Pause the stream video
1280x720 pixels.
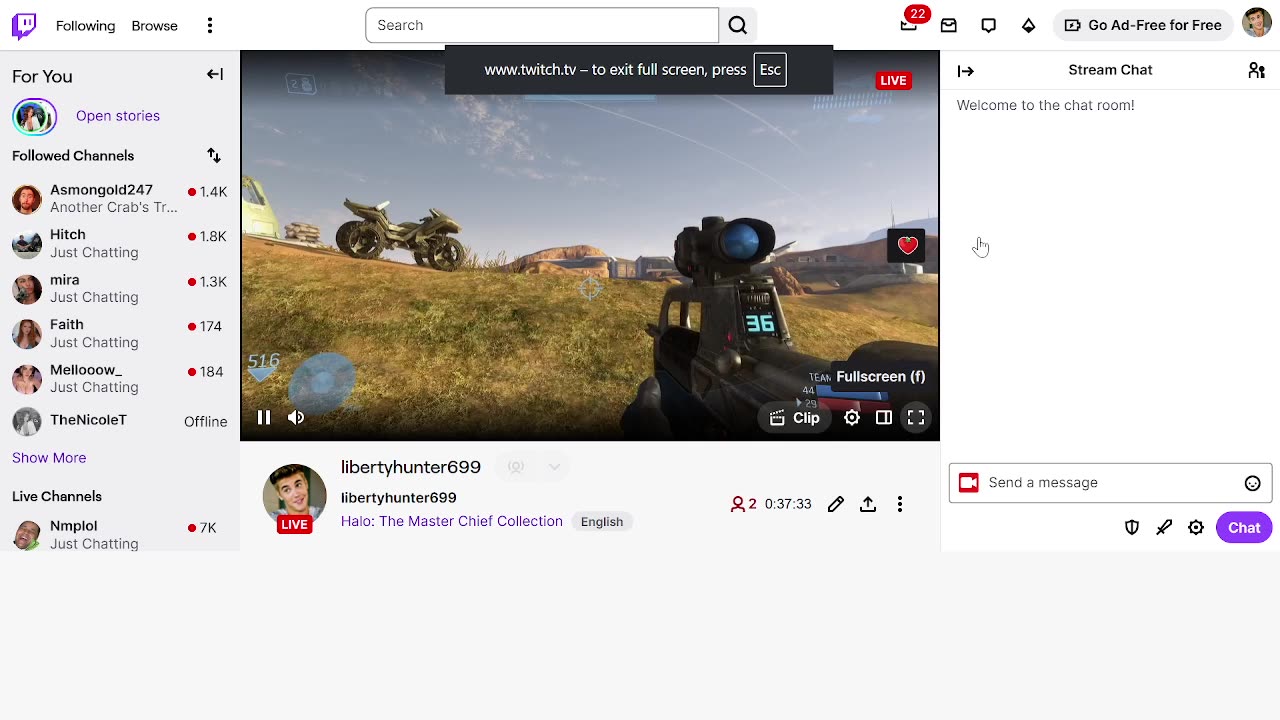(264, 418)
